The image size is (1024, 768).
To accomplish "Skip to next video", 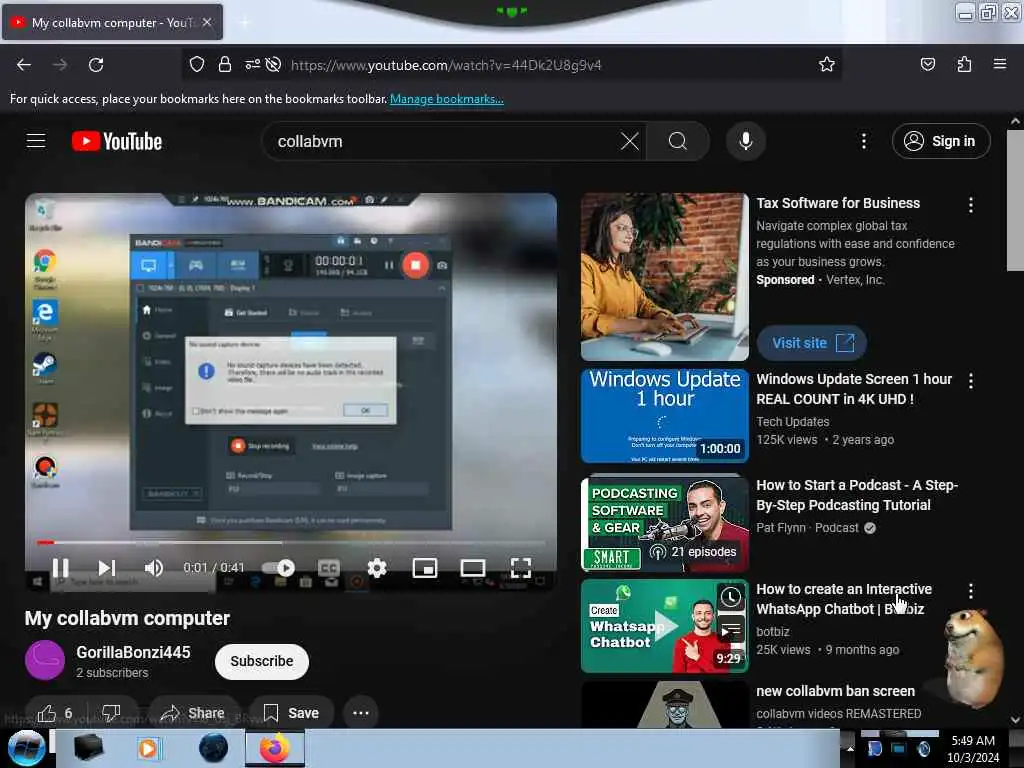I will coord(106,568).
